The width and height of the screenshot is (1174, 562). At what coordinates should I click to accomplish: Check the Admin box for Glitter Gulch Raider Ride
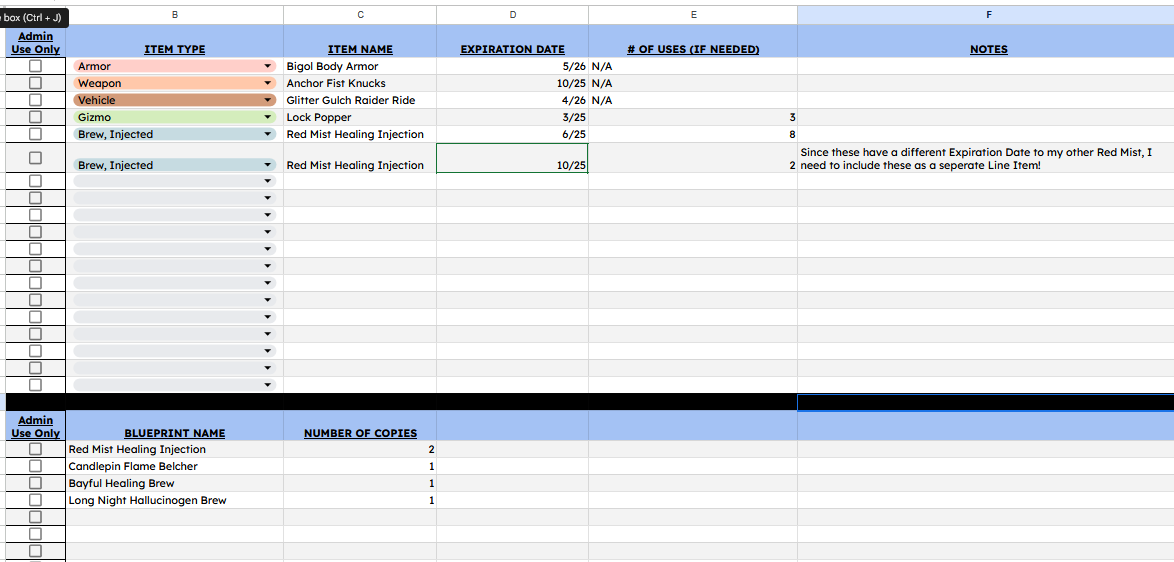pyautogui.click(x=35, y=100)
